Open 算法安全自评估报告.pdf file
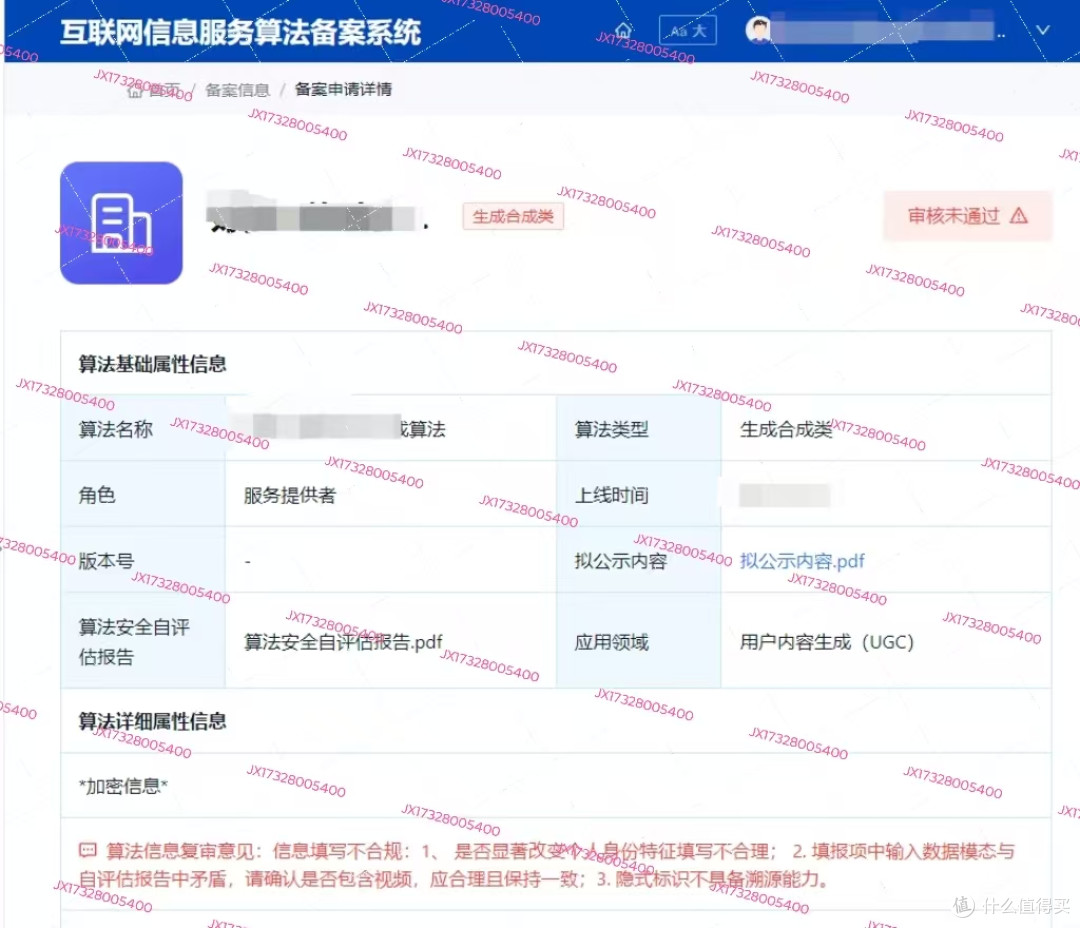The width and height of the screenshot is (1080, 928). click(x=343, y=642)
